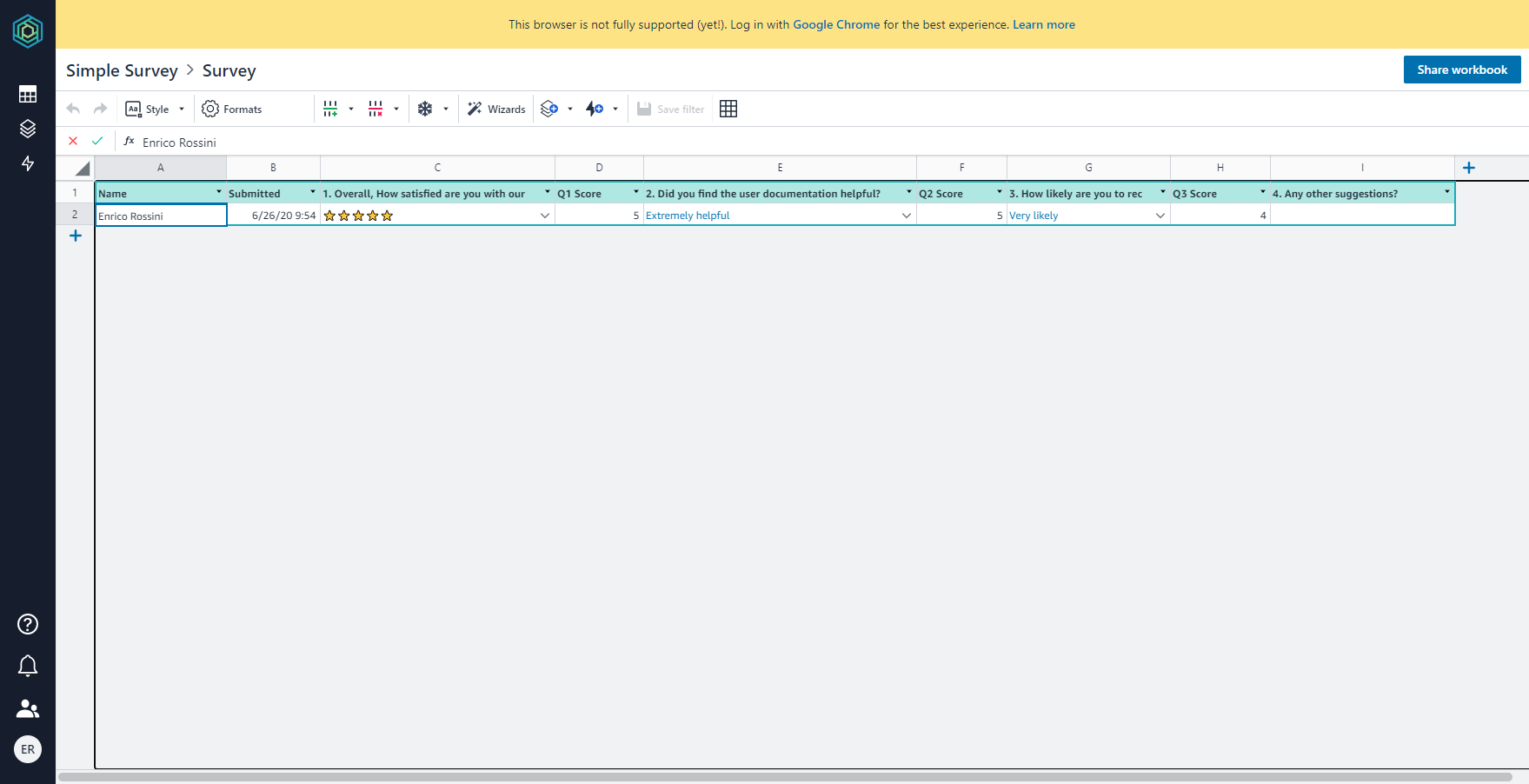Click the snowflake freeze icon
This screenshot has width=1529, height=784.
coord(425,109)
